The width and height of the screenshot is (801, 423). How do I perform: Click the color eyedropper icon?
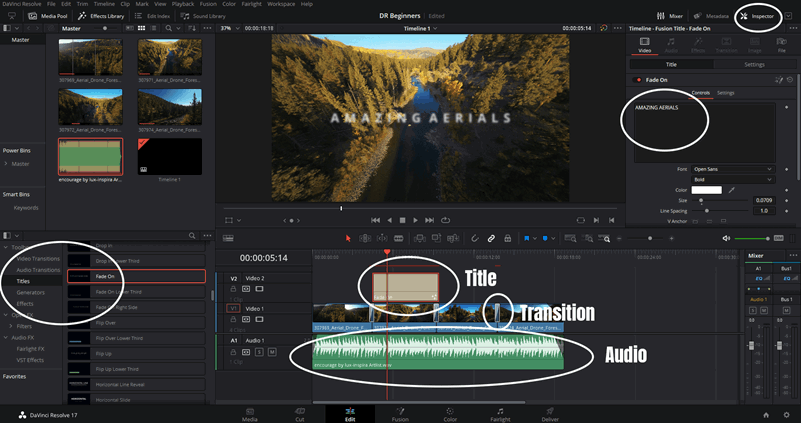pos(731,189)
